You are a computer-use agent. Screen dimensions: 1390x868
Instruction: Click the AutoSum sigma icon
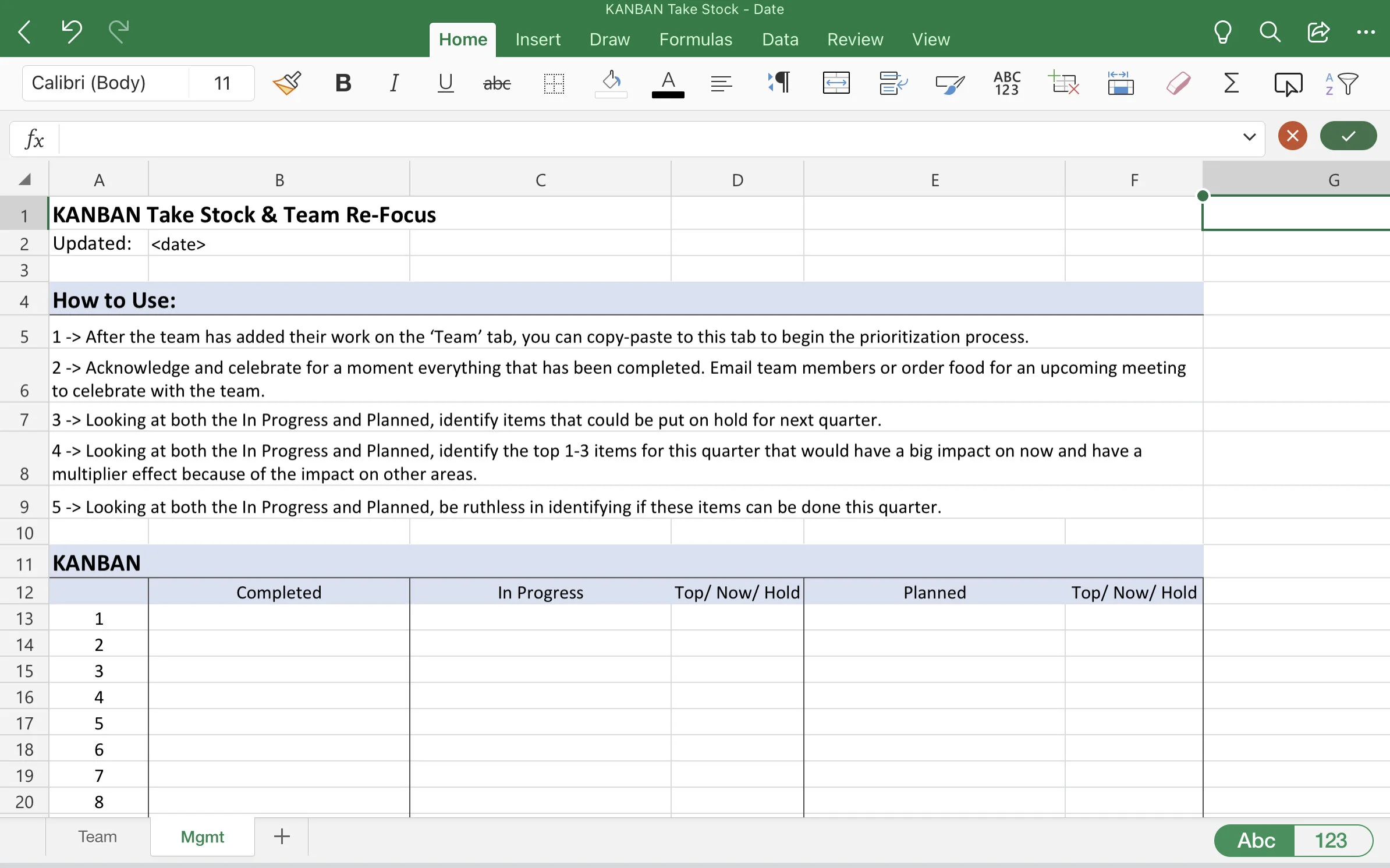[1231, 83]
